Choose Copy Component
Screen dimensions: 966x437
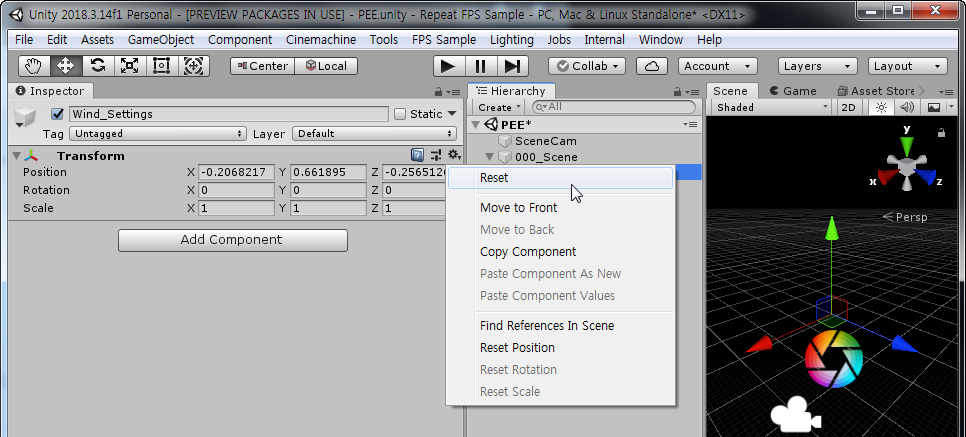[560, 251]
